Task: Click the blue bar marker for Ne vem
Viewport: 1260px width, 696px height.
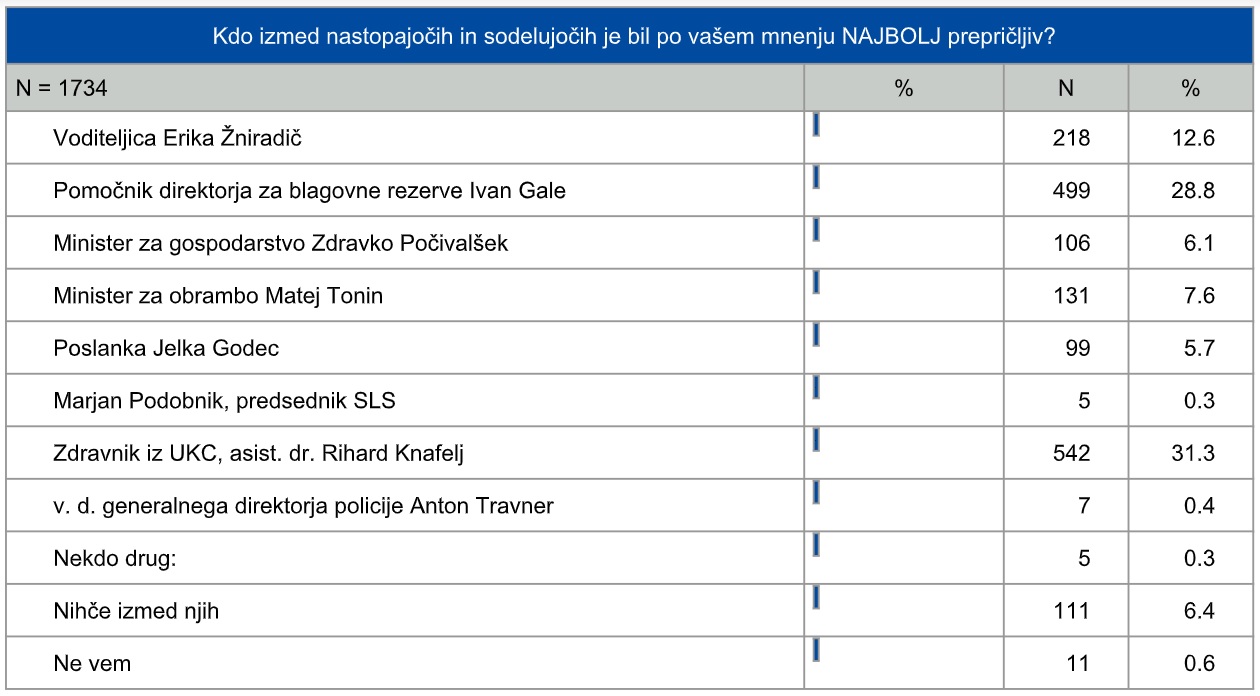Action: 817,650
